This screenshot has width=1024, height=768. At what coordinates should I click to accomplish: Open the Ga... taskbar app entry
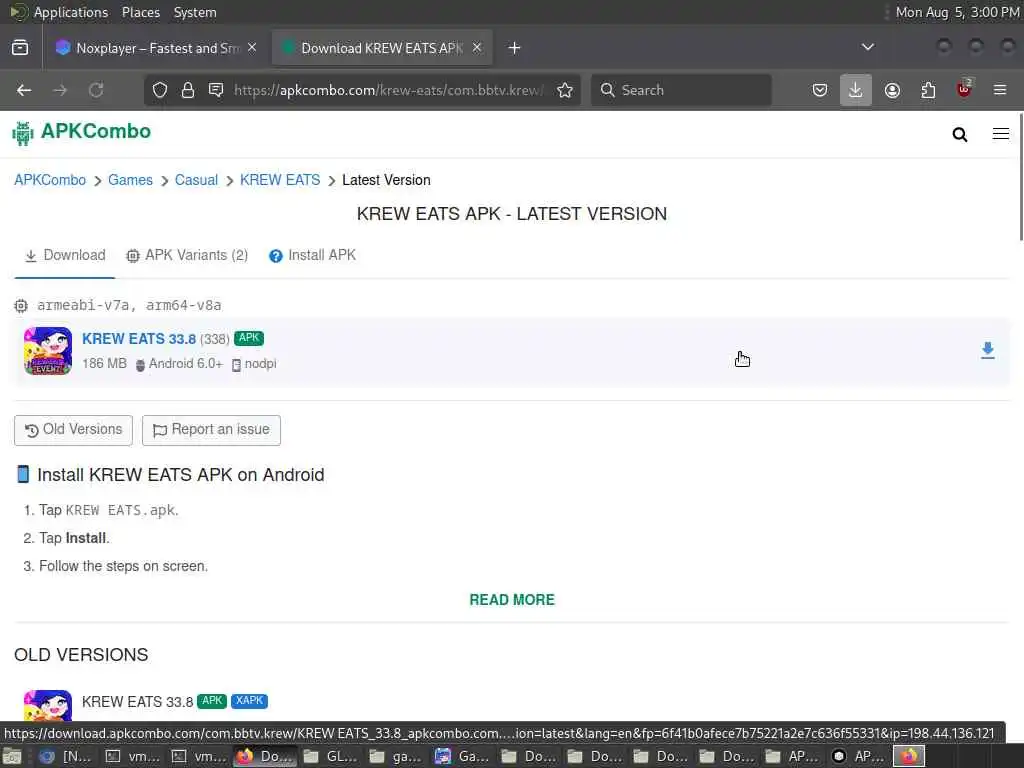pyautogui.click(x=462, y=757)
